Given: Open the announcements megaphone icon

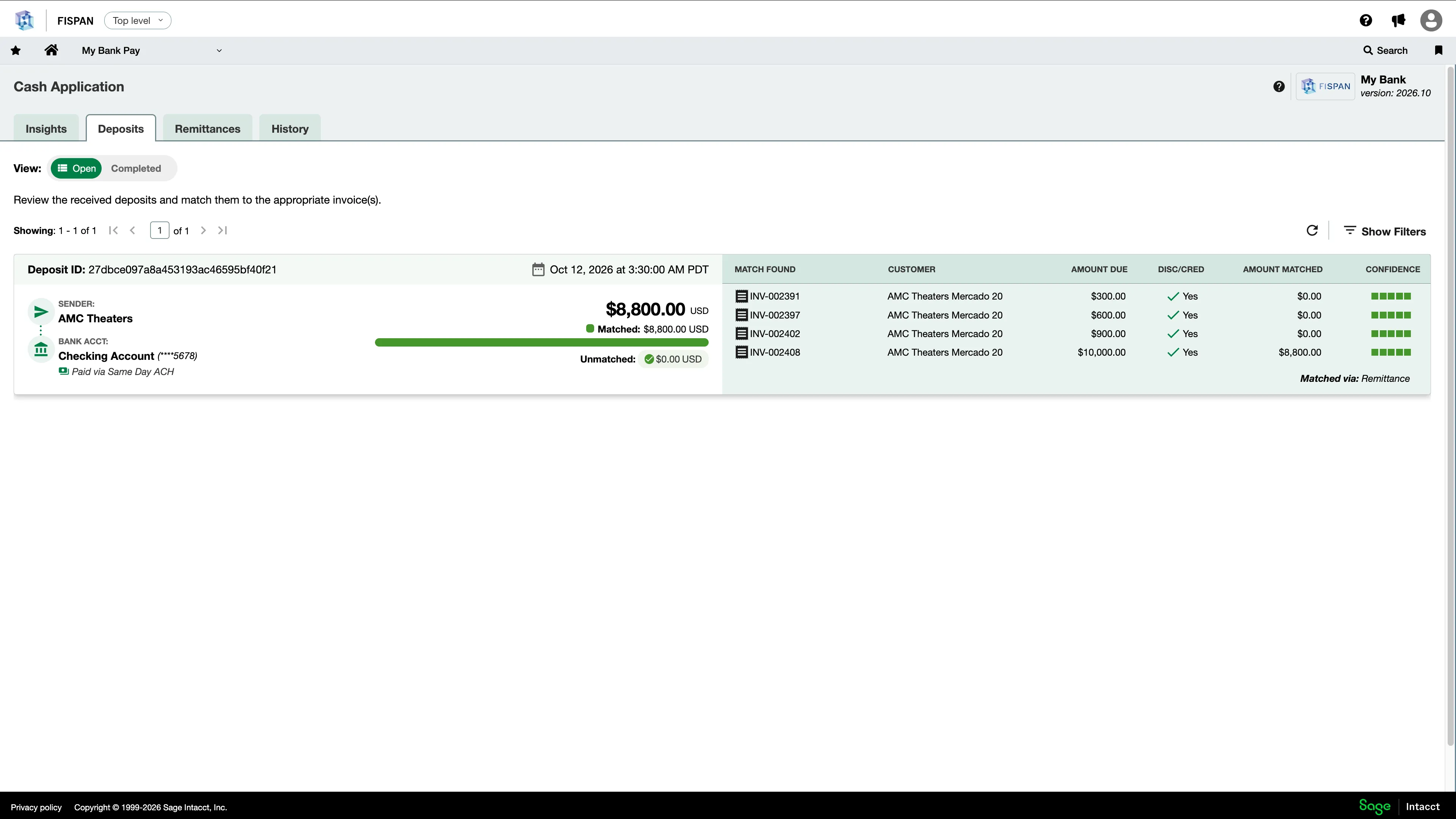Looking at the screenshot, I should (x=1398, y=20).
